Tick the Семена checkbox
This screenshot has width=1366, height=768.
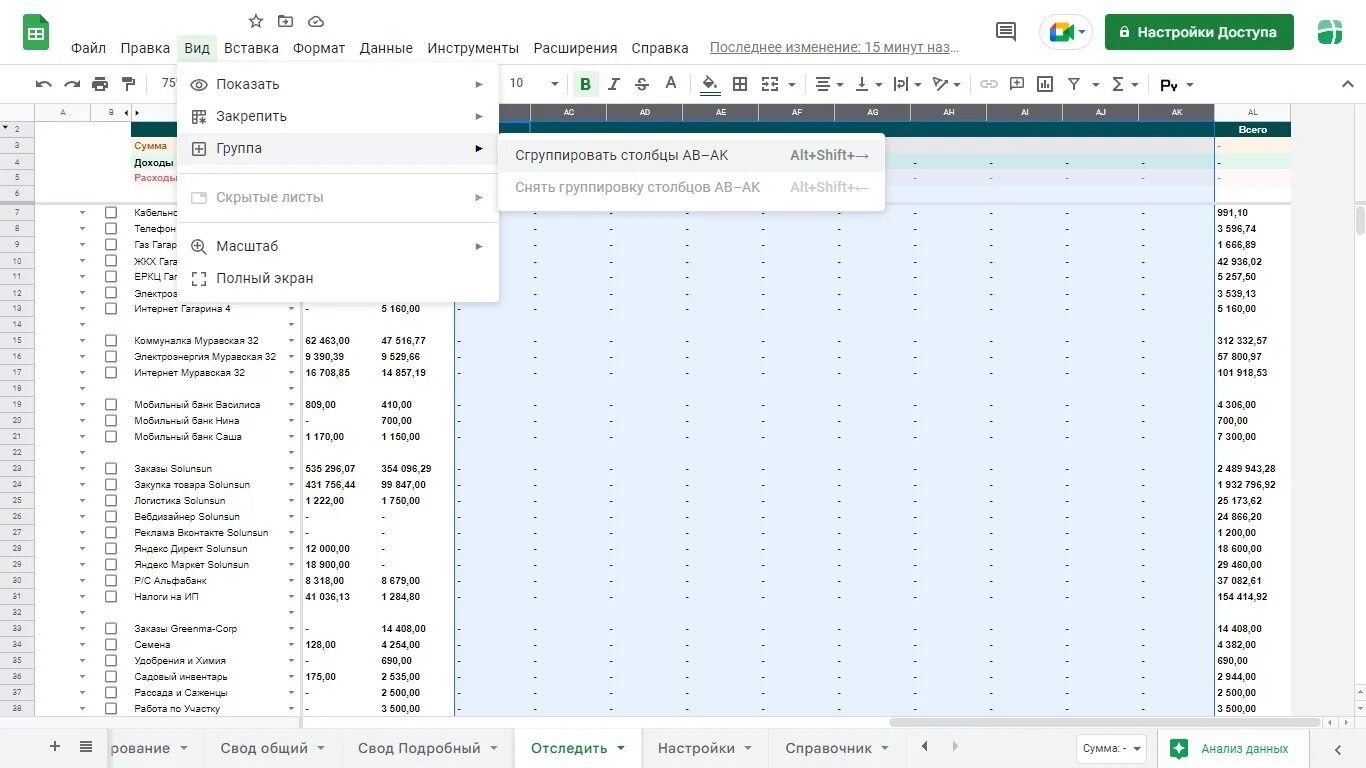pos(111,645)
